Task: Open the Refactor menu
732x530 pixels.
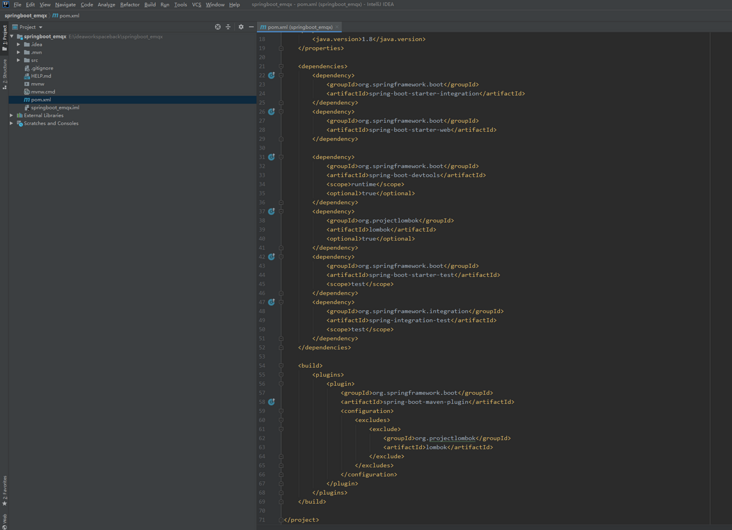Action: tap(129, 5)
